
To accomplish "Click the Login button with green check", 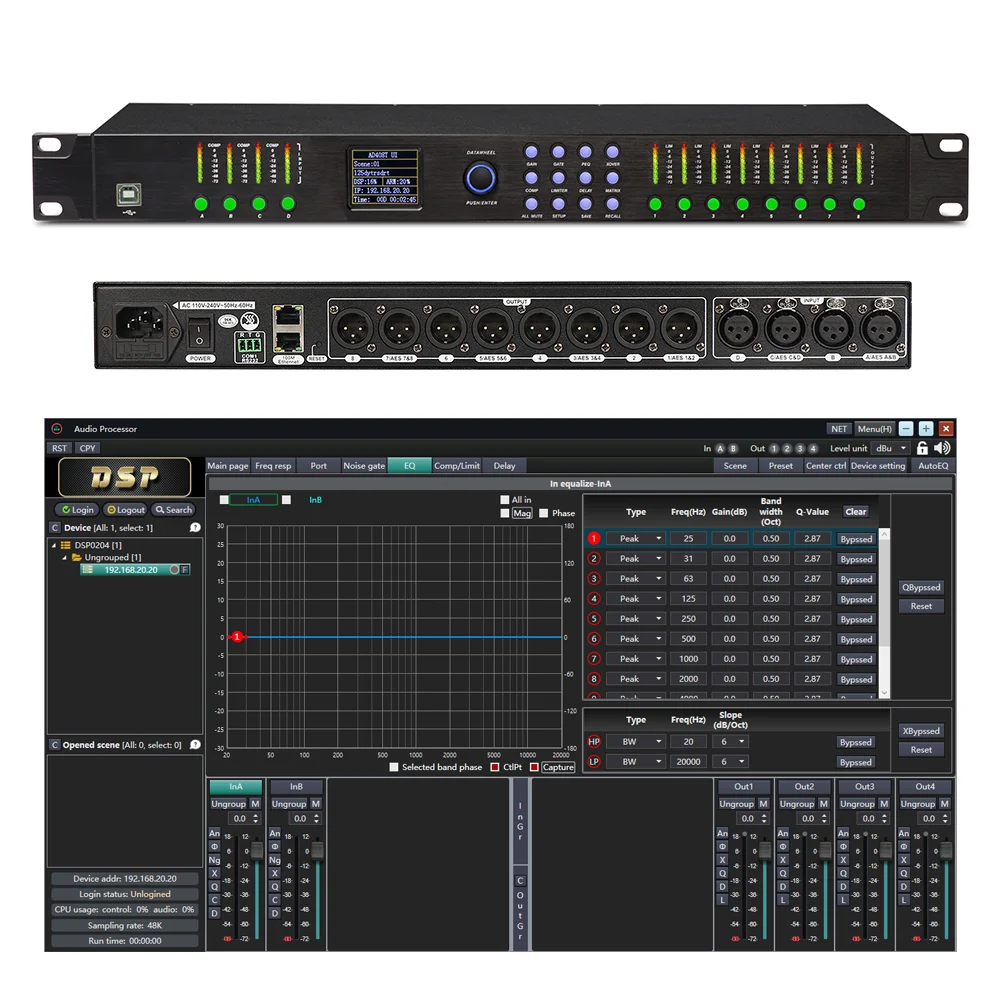I will tap(78, 510).
